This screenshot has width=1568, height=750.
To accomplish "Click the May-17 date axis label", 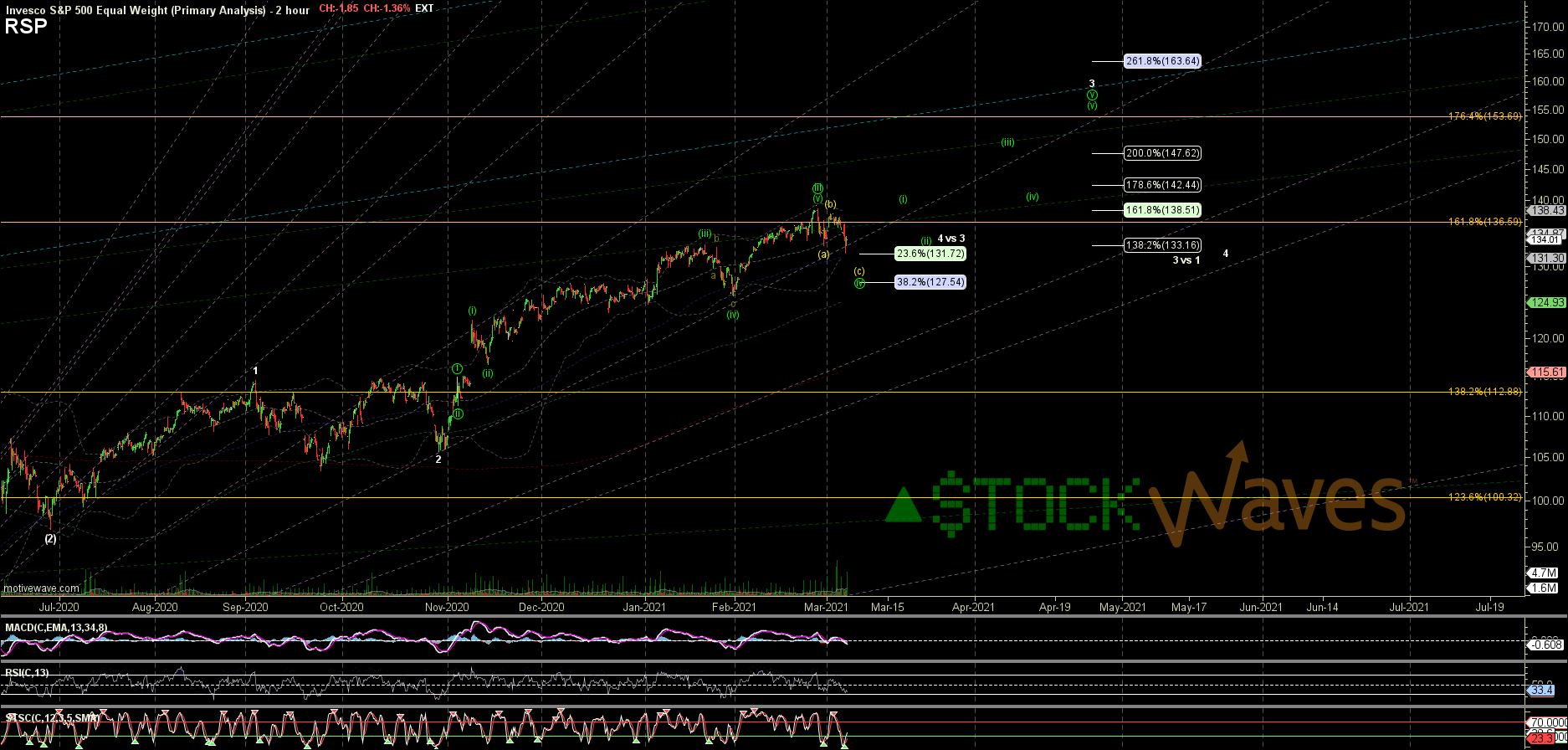I will tap(1187, 607).
